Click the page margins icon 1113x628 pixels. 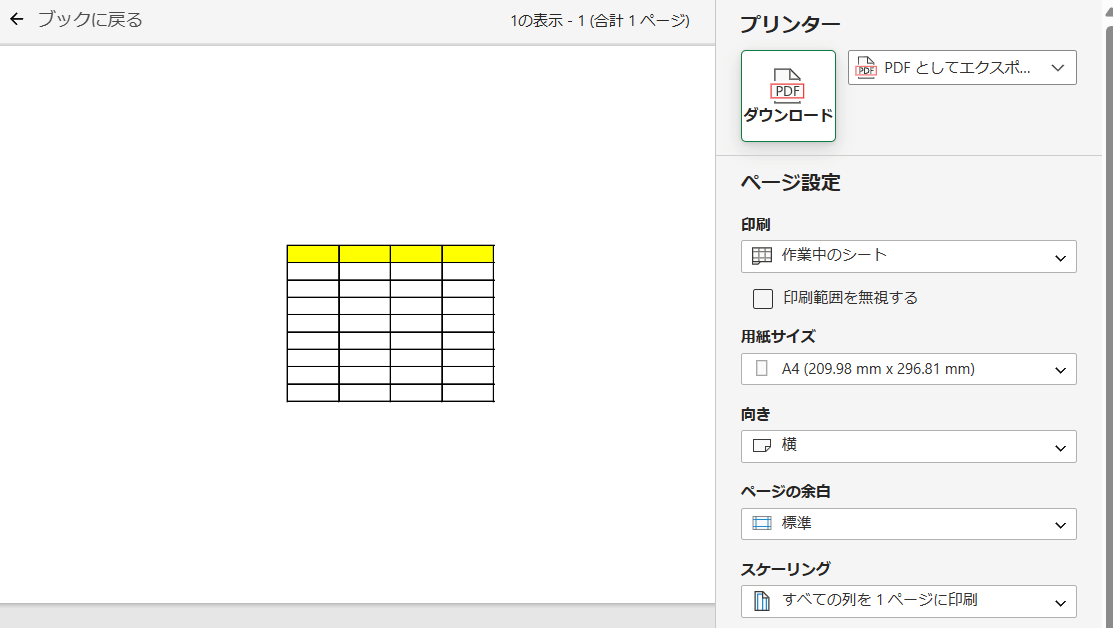pyautogui.click(x=762, y=523)
